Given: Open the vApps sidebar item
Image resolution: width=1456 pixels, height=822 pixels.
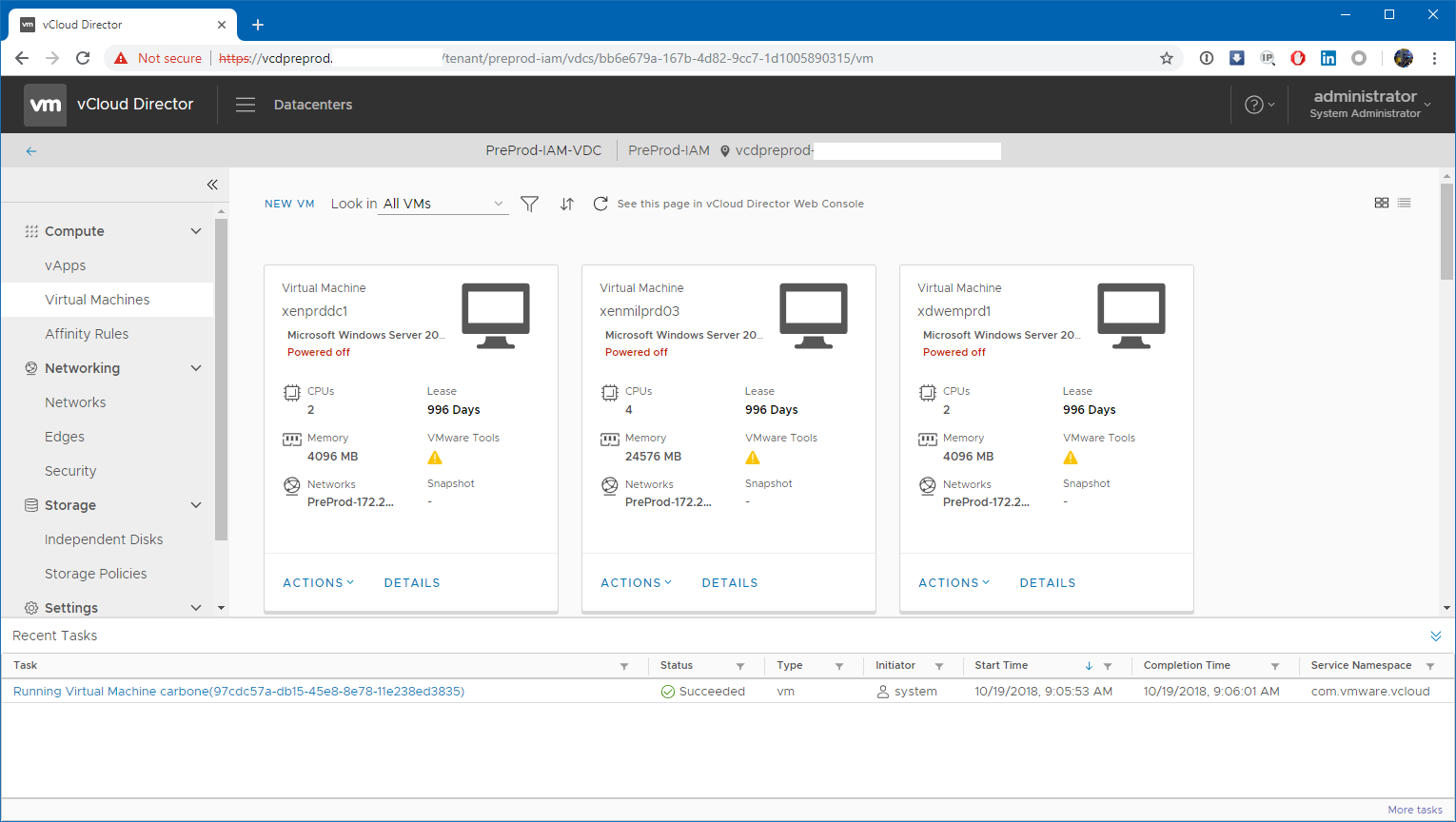Looking at the screenshot, I should [66, 265].
